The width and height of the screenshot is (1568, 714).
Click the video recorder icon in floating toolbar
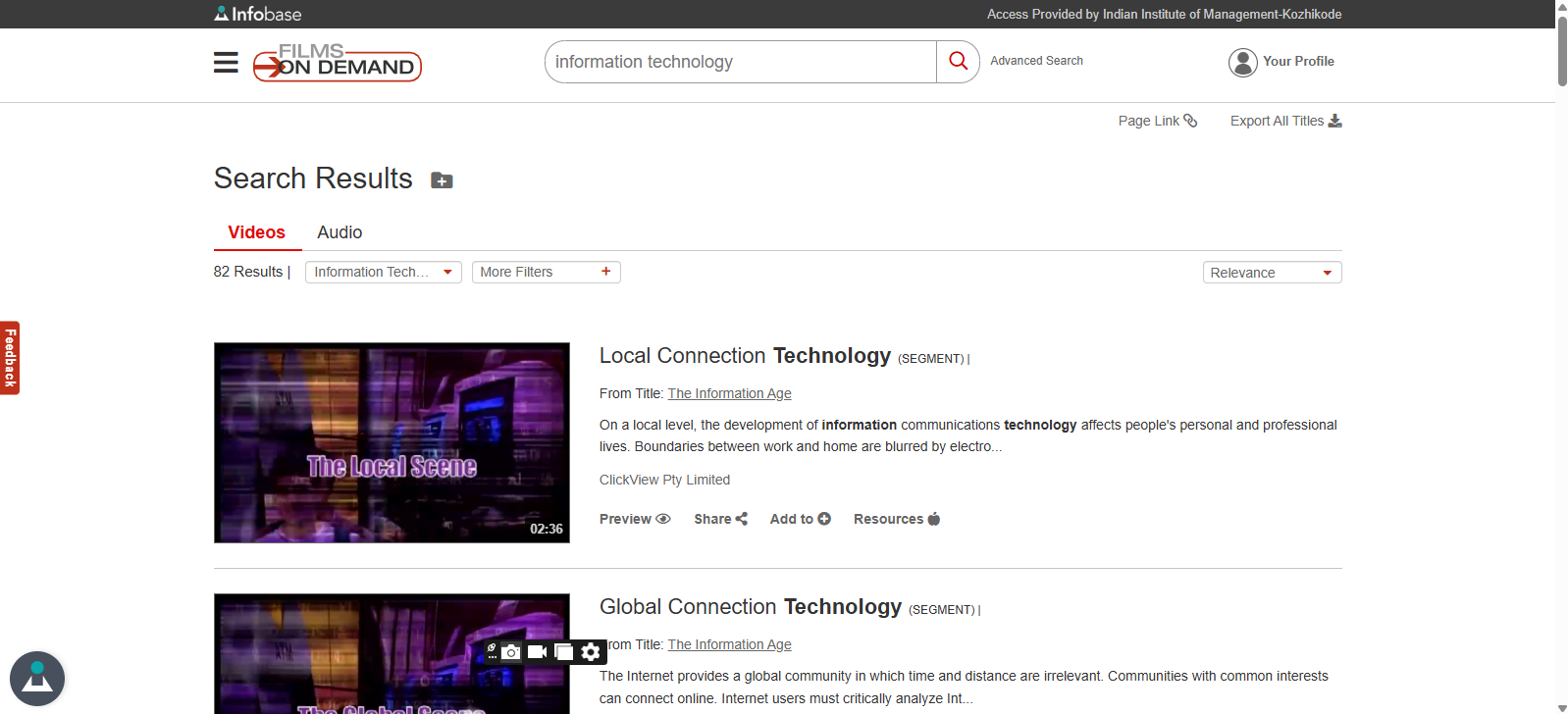tap(537, 652)
